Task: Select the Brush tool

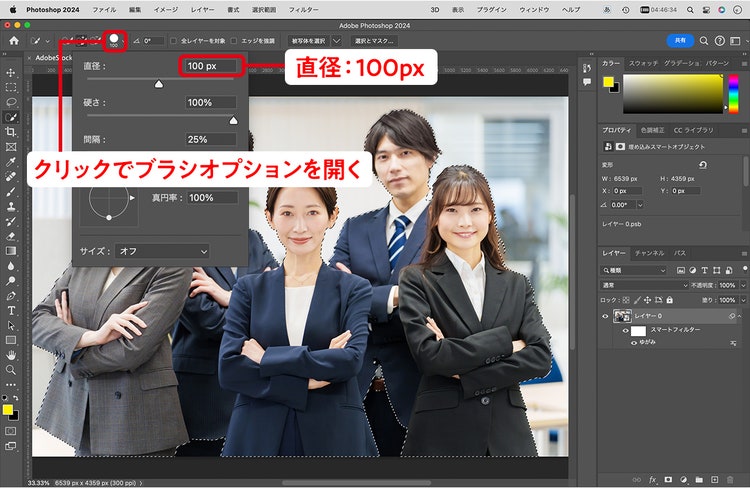Action: click(11, 192)
